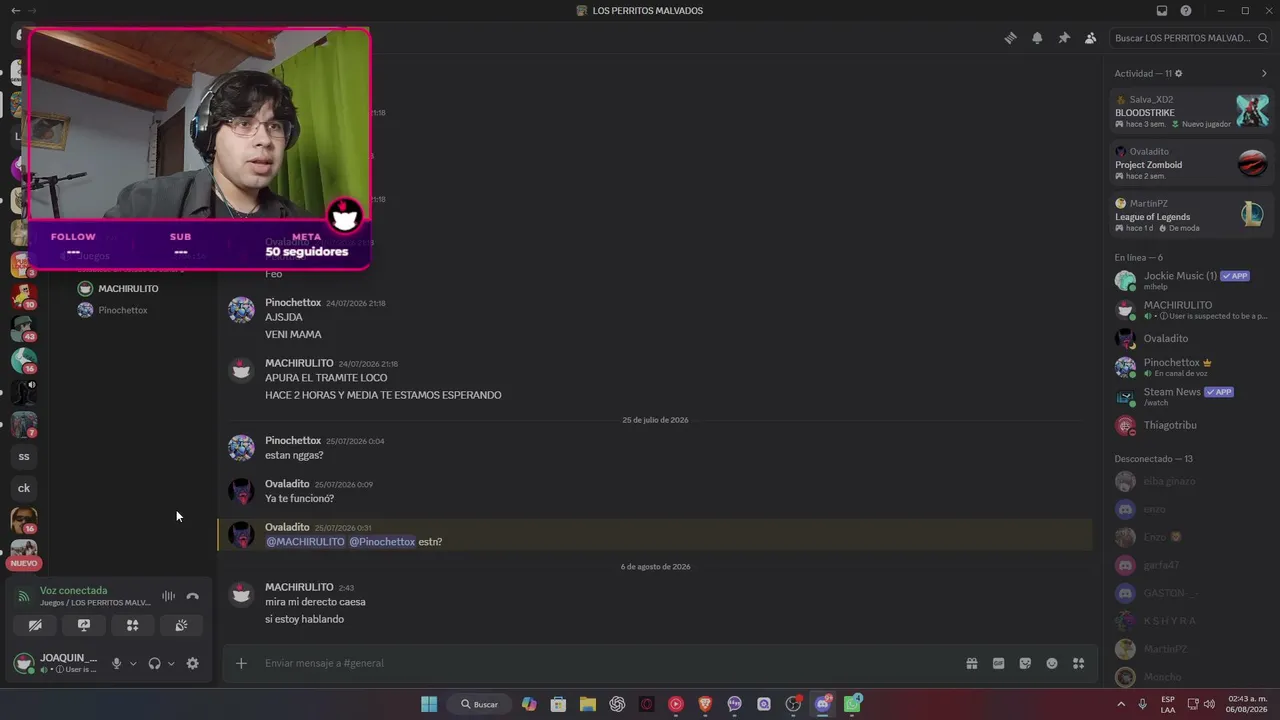1280x720 pixels.
Task: Open user settings gear
Action: tap(192, 663)
